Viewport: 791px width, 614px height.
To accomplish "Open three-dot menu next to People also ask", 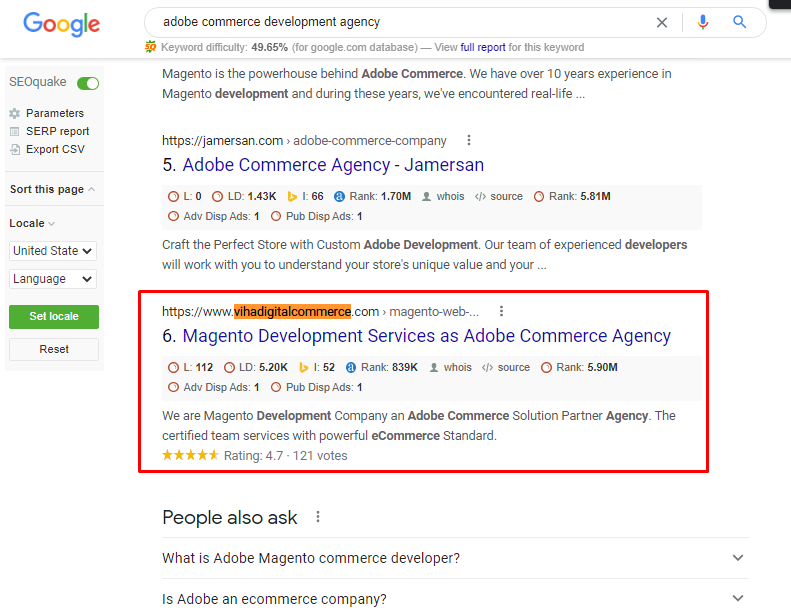I will coord(318,517).
